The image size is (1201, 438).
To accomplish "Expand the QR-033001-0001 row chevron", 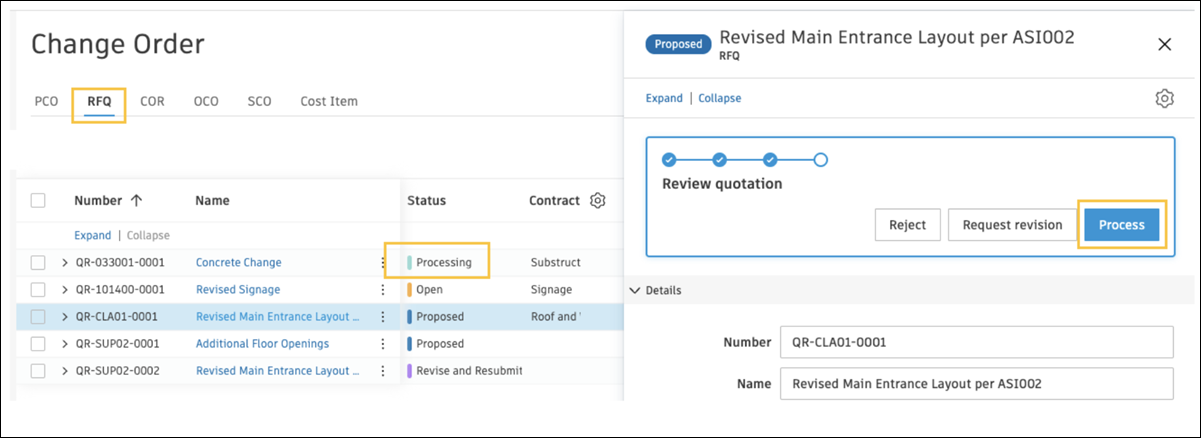I will (x=65, y=263).
